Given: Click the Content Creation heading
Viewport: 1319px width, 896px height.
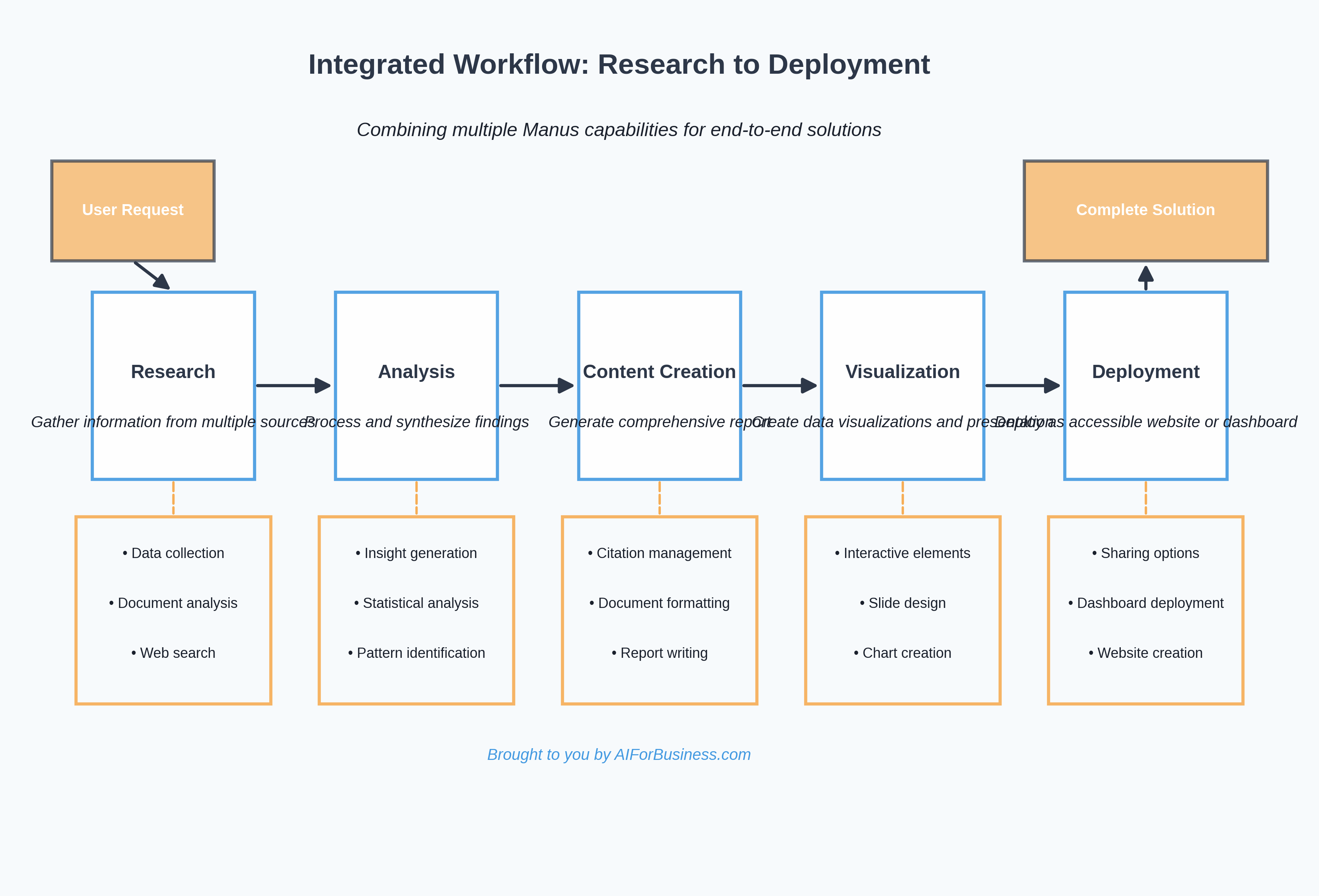Looking at the screenshot, I should 659,371.
